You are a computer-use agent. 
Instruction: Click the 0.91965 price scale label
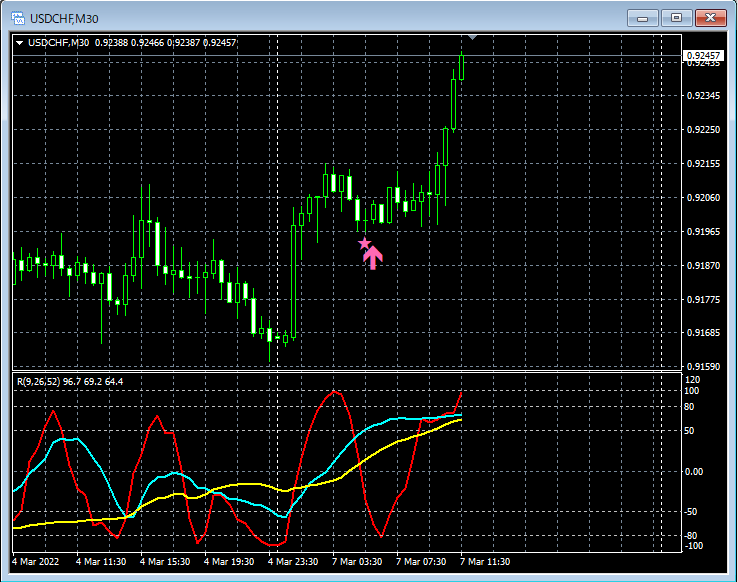[x=703, y=231]
